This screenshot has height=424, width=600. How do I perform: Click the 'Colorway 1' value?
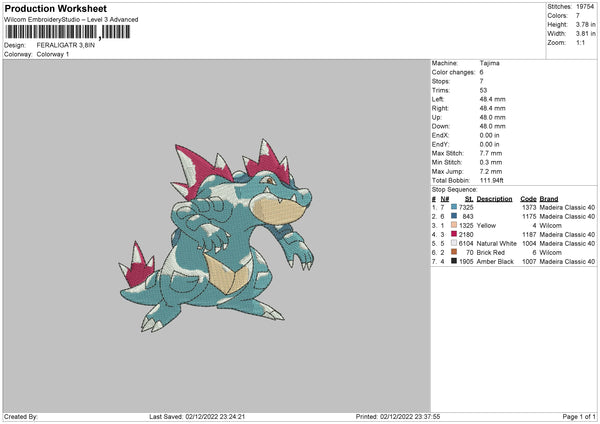pyautogui.click(x=53, y=54)
